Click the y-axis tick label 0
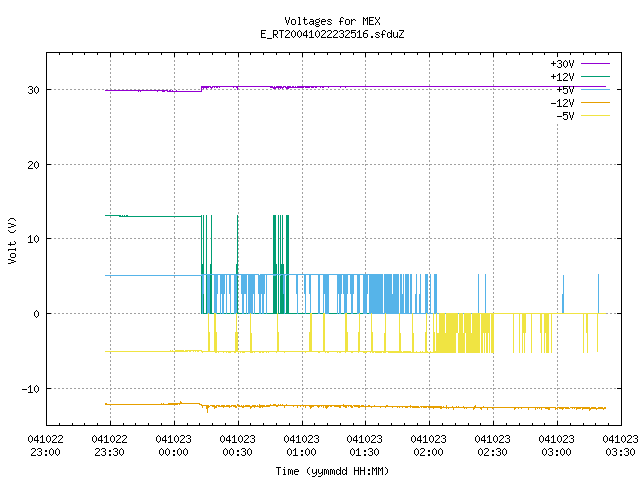 click(x=37, y=314)
